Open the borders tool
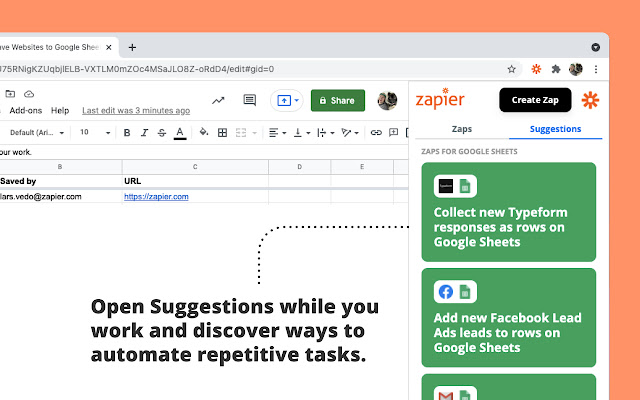Screen dimensions: 640x400 (x=222, y=133)
